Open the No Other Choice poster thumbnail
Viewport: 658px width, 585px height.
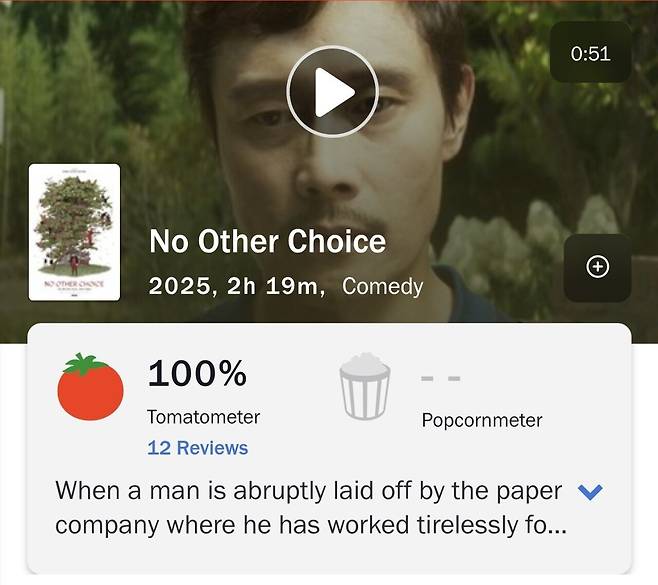[x=74, y=232]
